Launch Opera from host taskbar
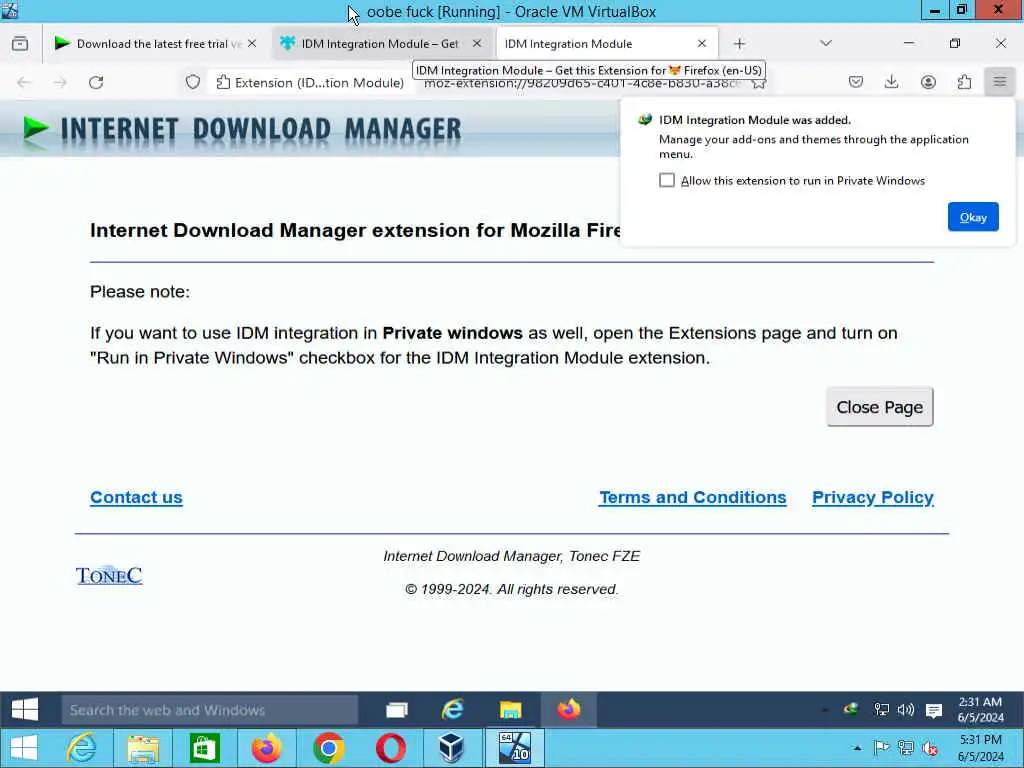The width and height of the screenshot is (1024, 768). pyautogui.click(x=390, y=748)
